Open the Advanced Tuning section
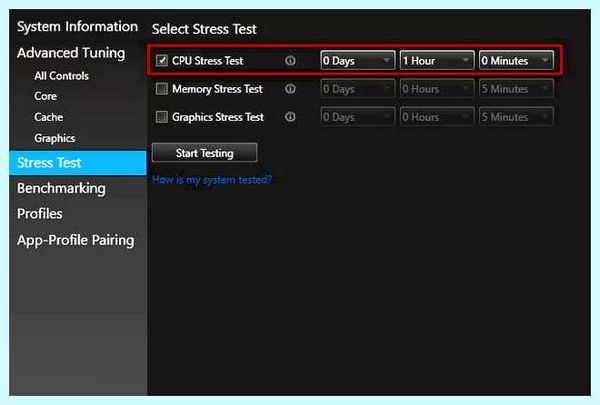Image resolution: width=600 pixels, height=405 pixels. 71,53
